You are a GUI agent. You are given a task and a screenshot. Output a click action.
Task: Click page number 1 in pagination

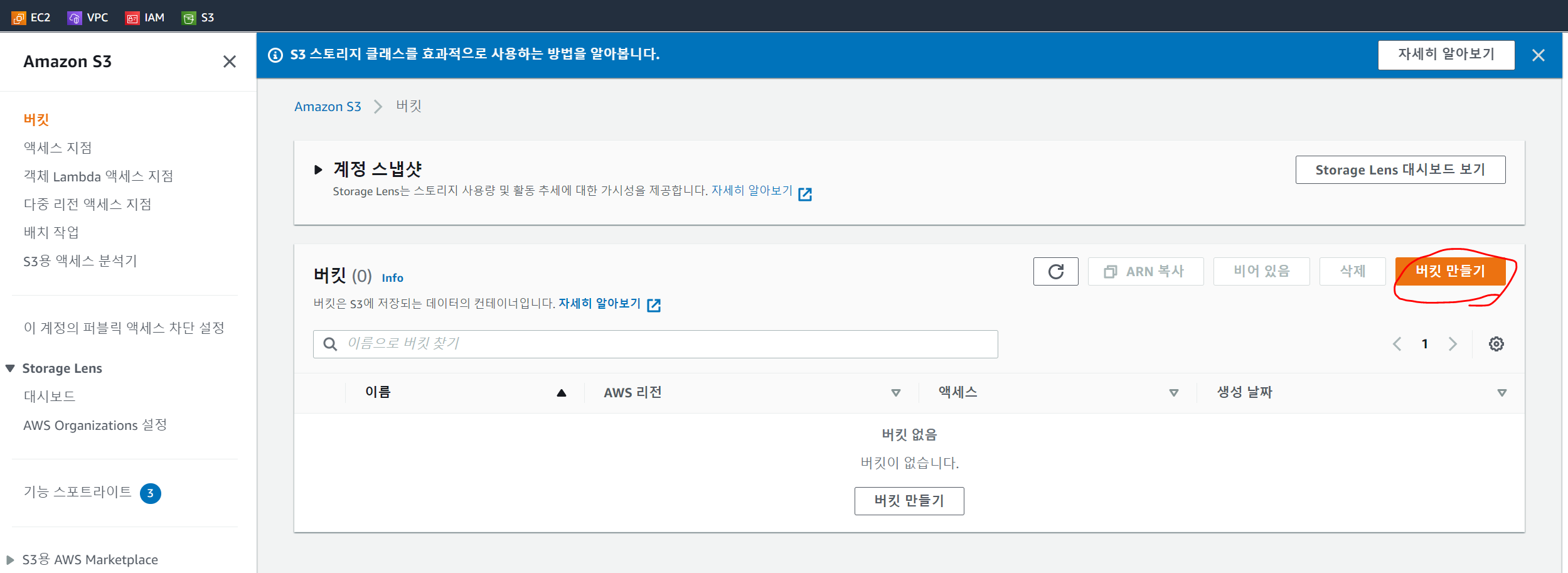tap(1425, 344)
